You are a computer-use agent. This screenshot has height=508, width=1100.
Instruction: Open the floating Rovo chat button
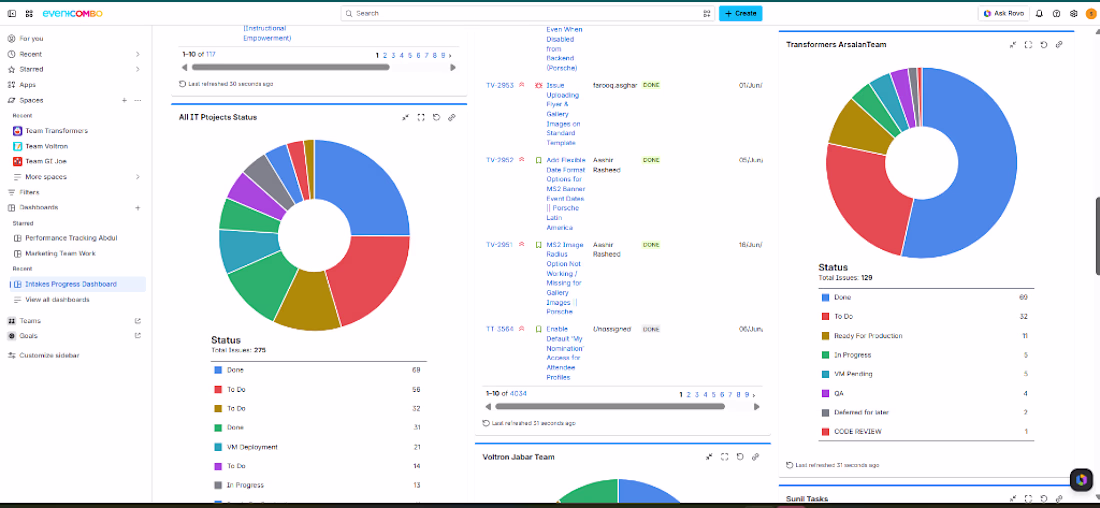1082,479
